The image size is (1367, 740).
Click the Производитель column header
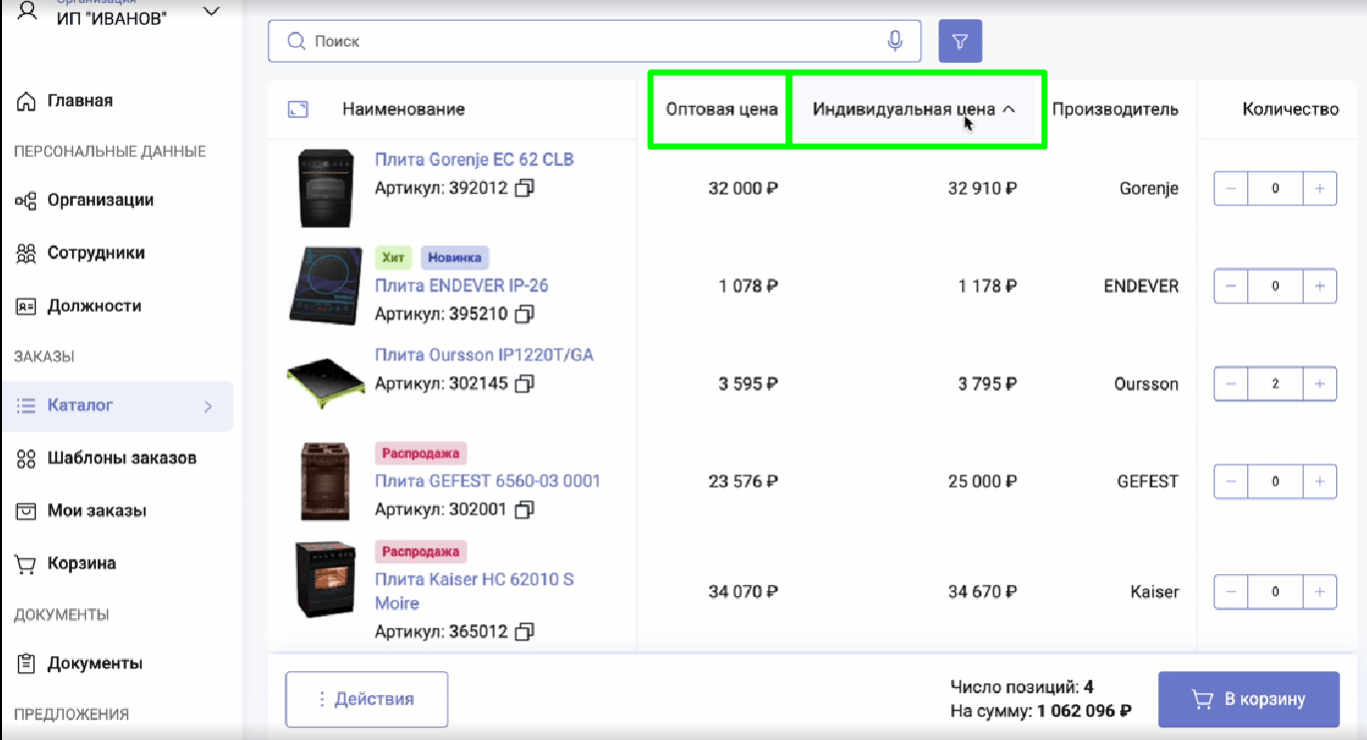[1115, 110]
